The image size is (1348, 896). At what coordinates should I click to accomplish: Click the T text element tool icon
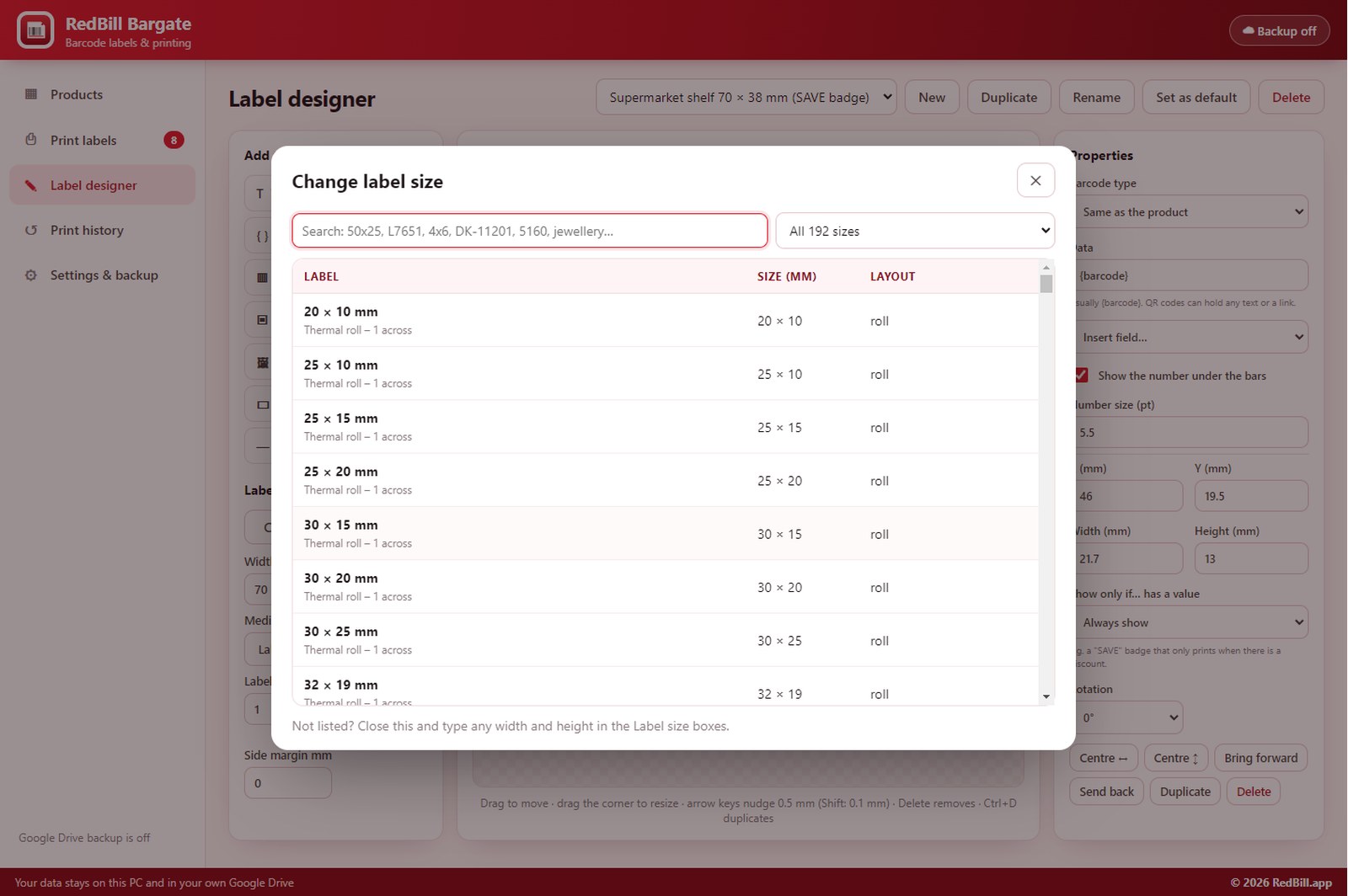259,194
